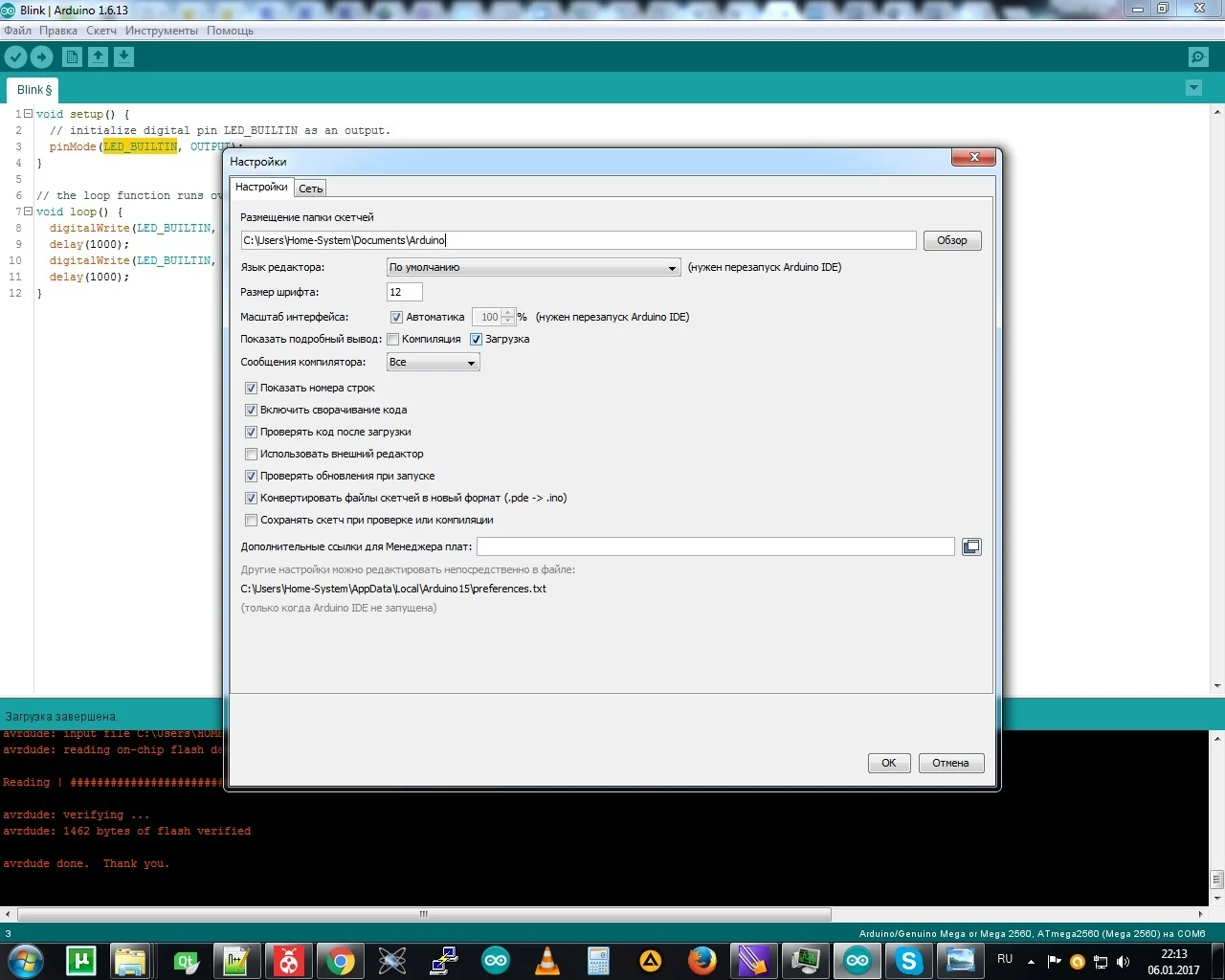Confirm preferences with OK button
This screenshot has width=1225, height=980.
[889, 763]
